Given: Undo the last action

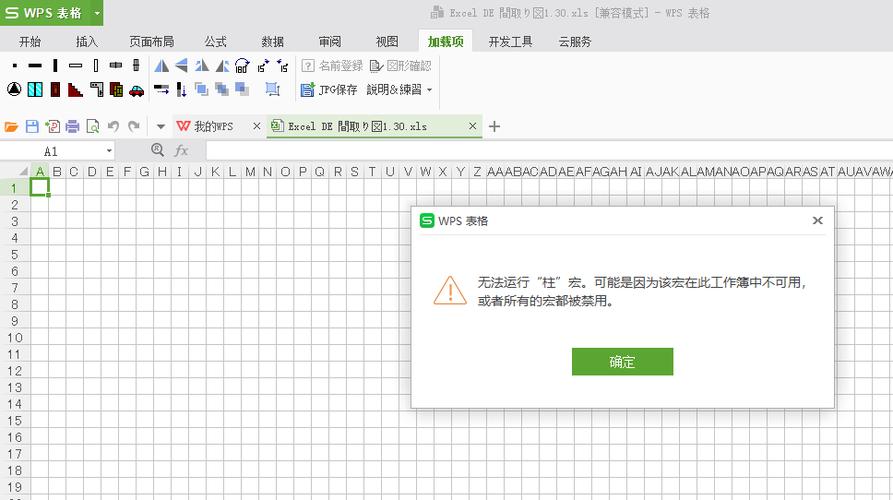Looking at the screenshot, I should tap(113, 126).
